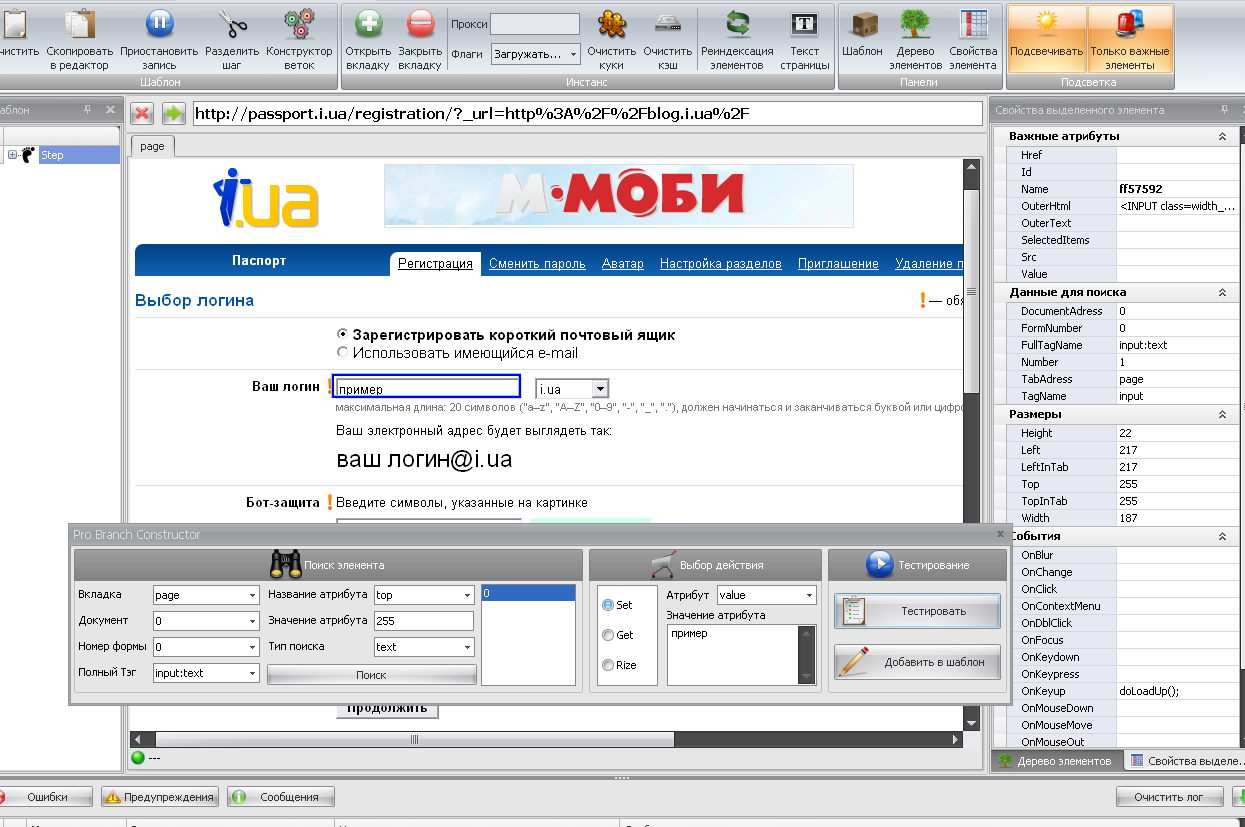Click binoculars Поиск элемента header icon
Screen dimensions: 1245x827
pyautogui.click(x=286, y=565)
